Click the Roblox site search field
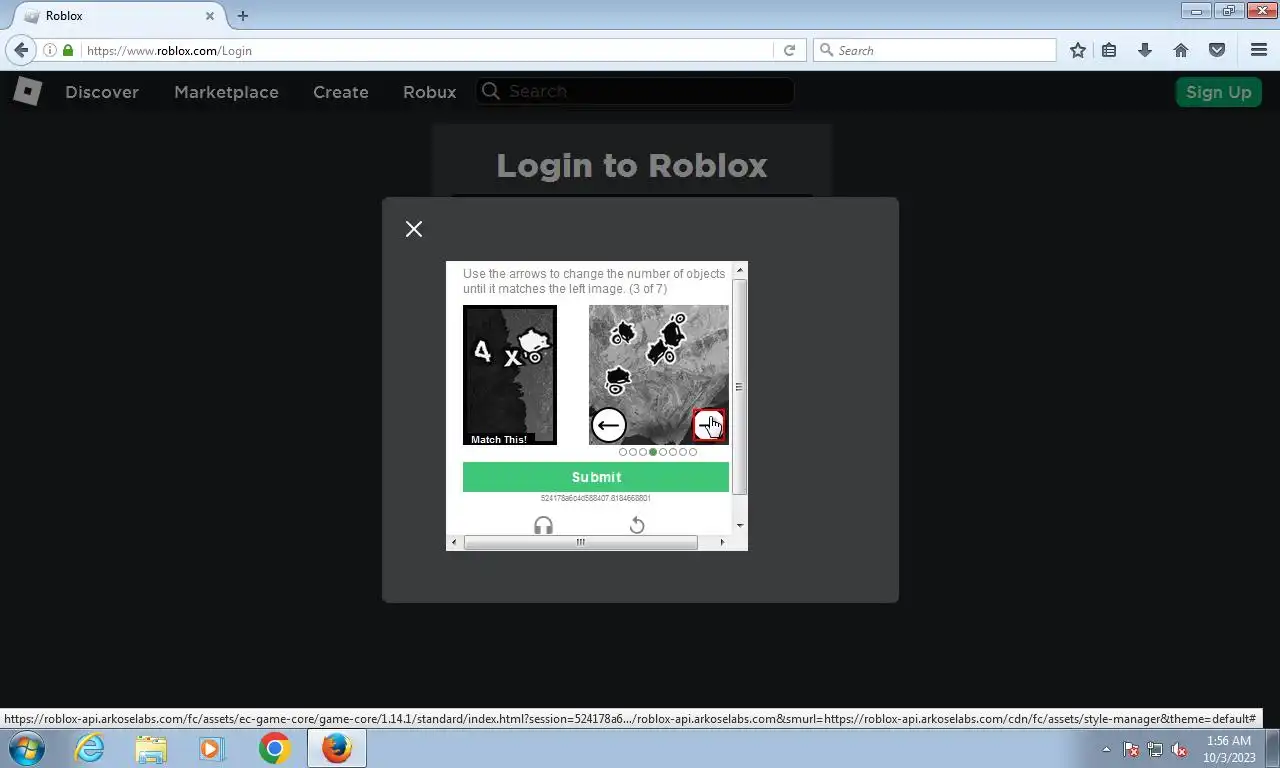 (x=635, y=91)
